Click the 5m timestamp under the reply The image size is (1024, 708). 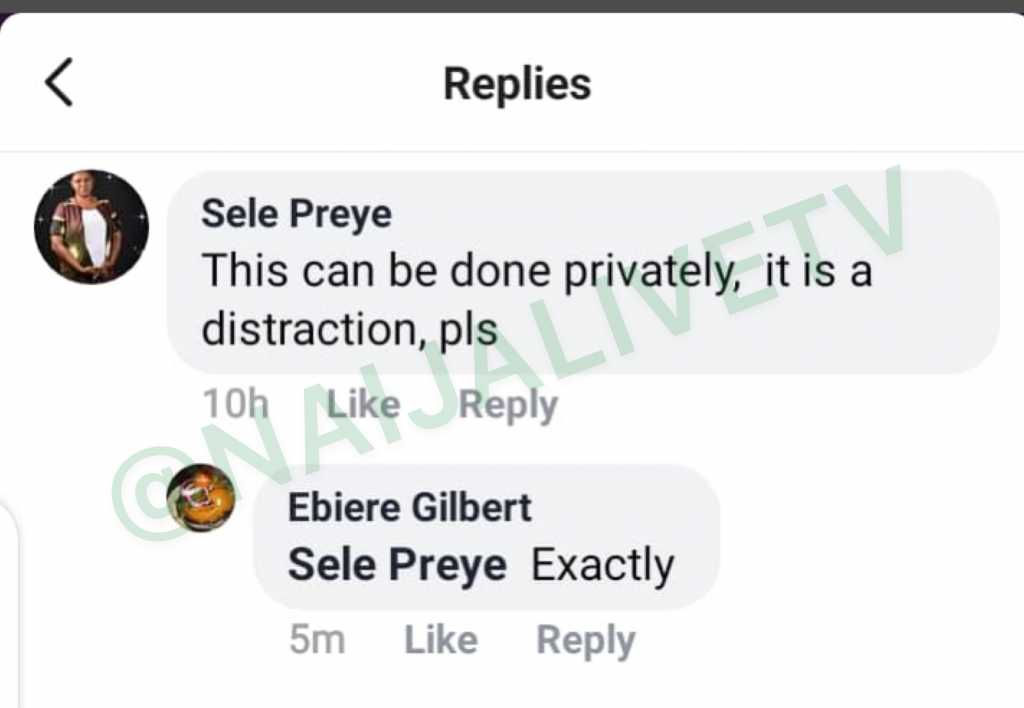(317, 639)
